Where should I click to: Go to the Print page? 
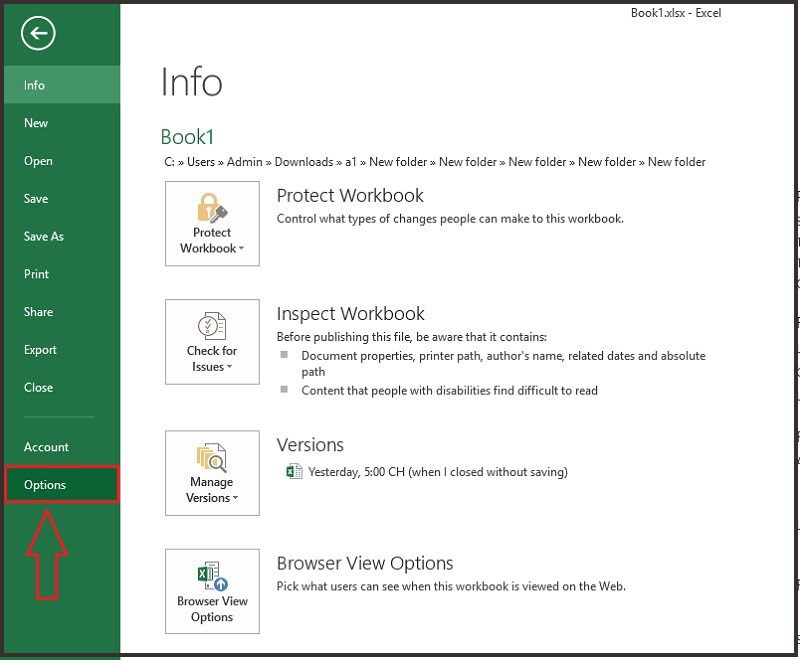[x=62, y=274]
